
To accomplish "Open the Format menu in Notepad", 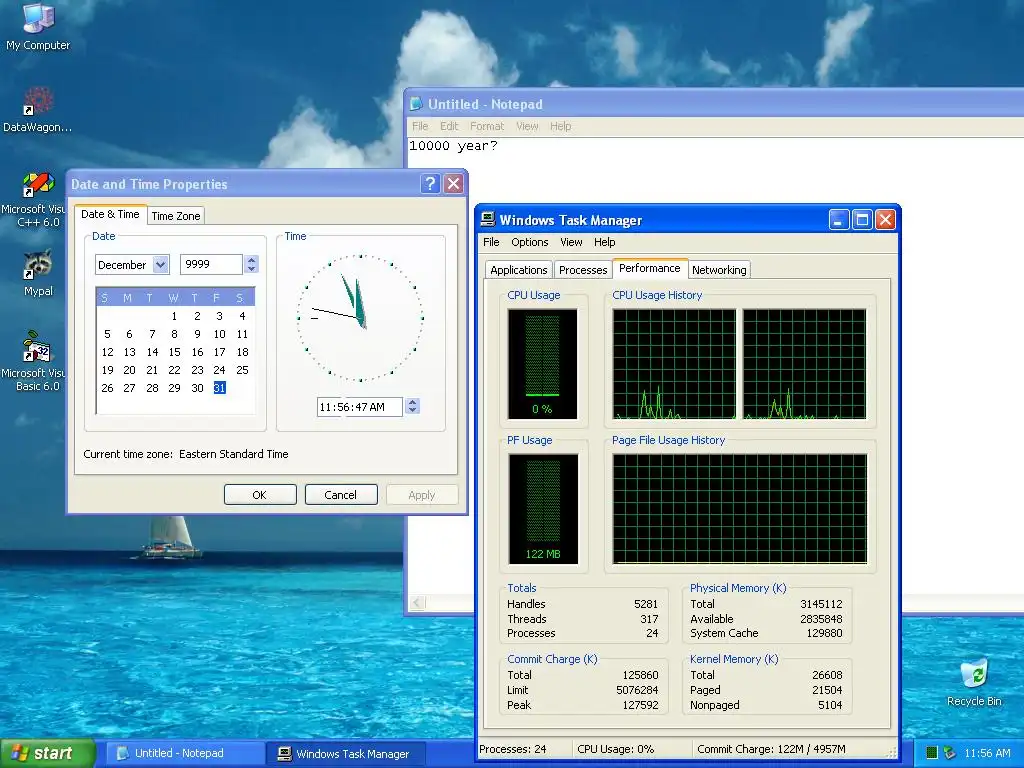I will coord(487,126).
